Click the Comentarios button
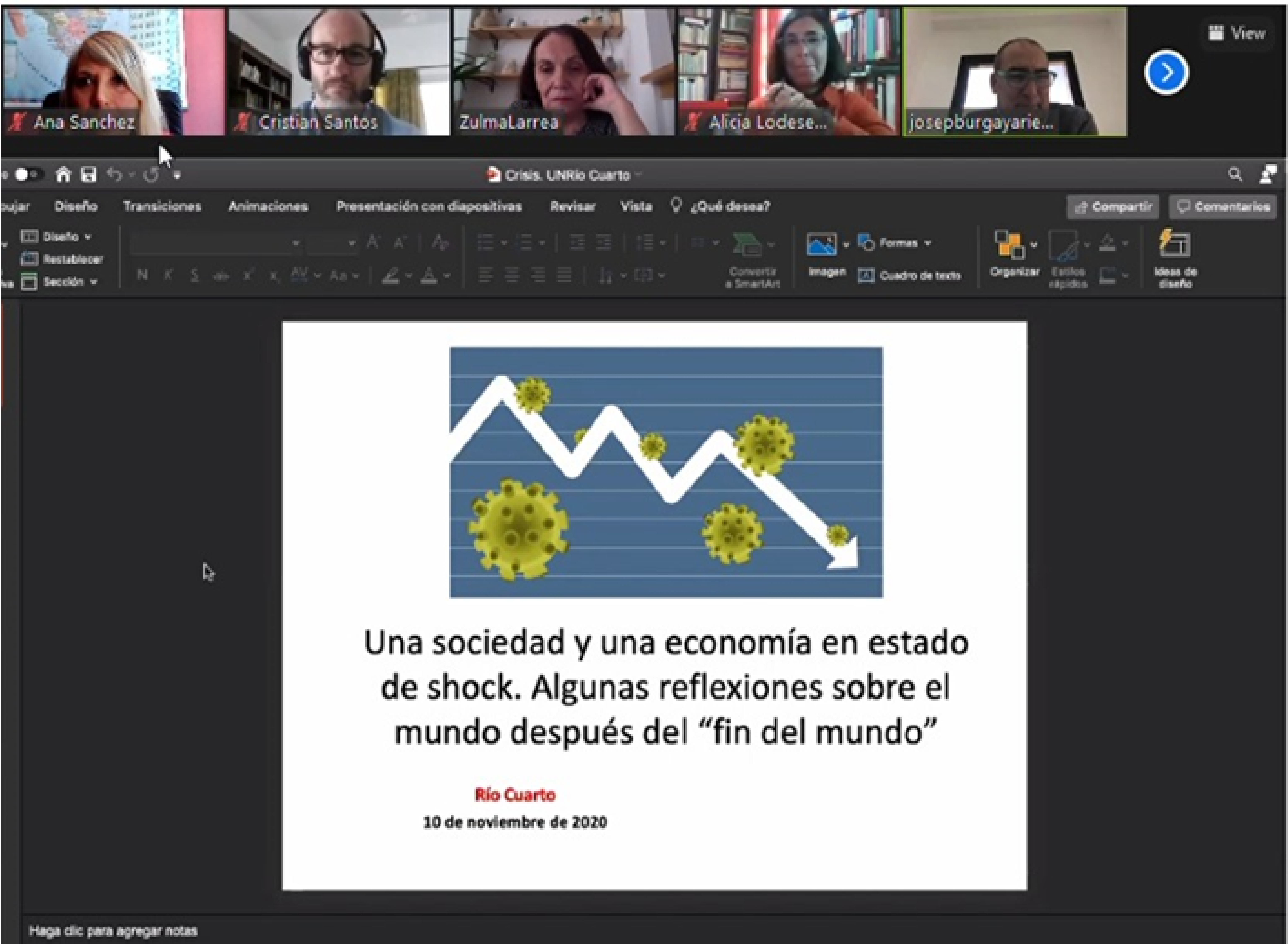 1223,207
